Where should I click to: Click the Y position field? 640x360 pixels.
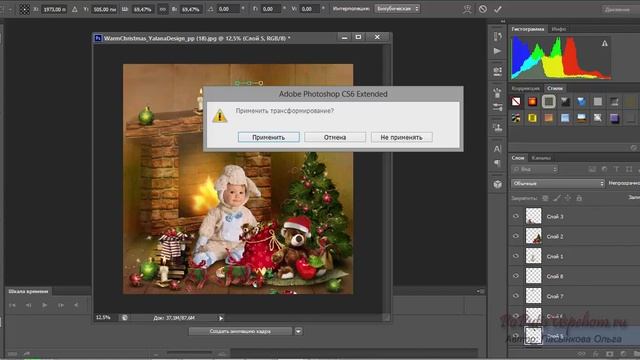click(x=104, y=9)
